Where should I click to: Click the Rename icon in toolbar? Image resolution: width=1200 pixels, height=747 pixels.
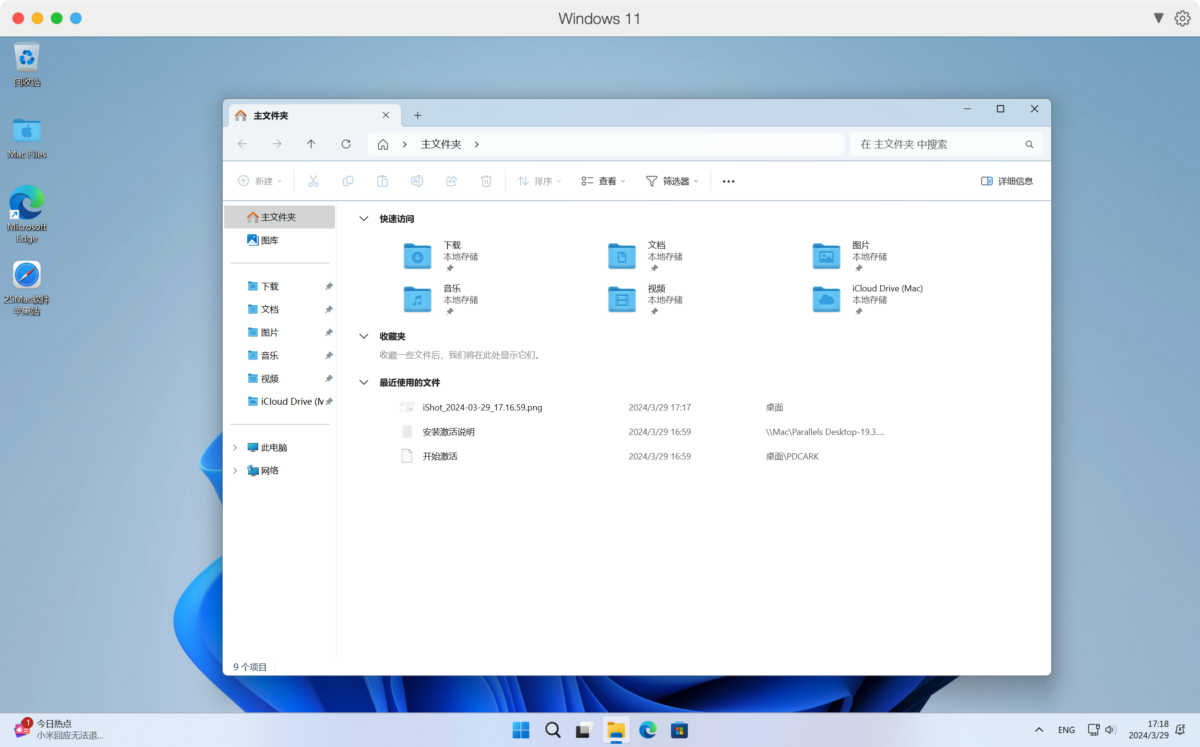(417, 181)
